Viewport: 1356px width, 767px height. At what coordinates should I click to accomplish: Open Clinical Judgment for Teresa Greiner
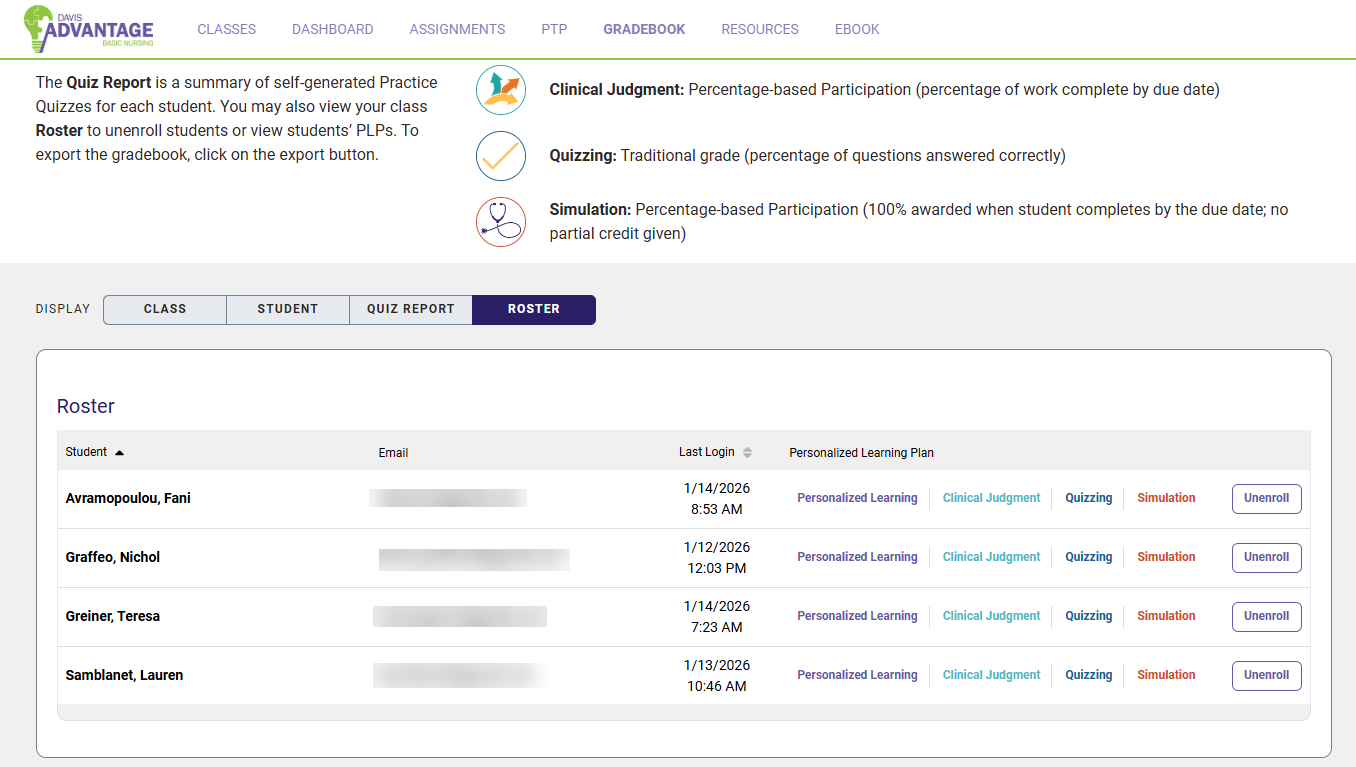coord(991,615)
